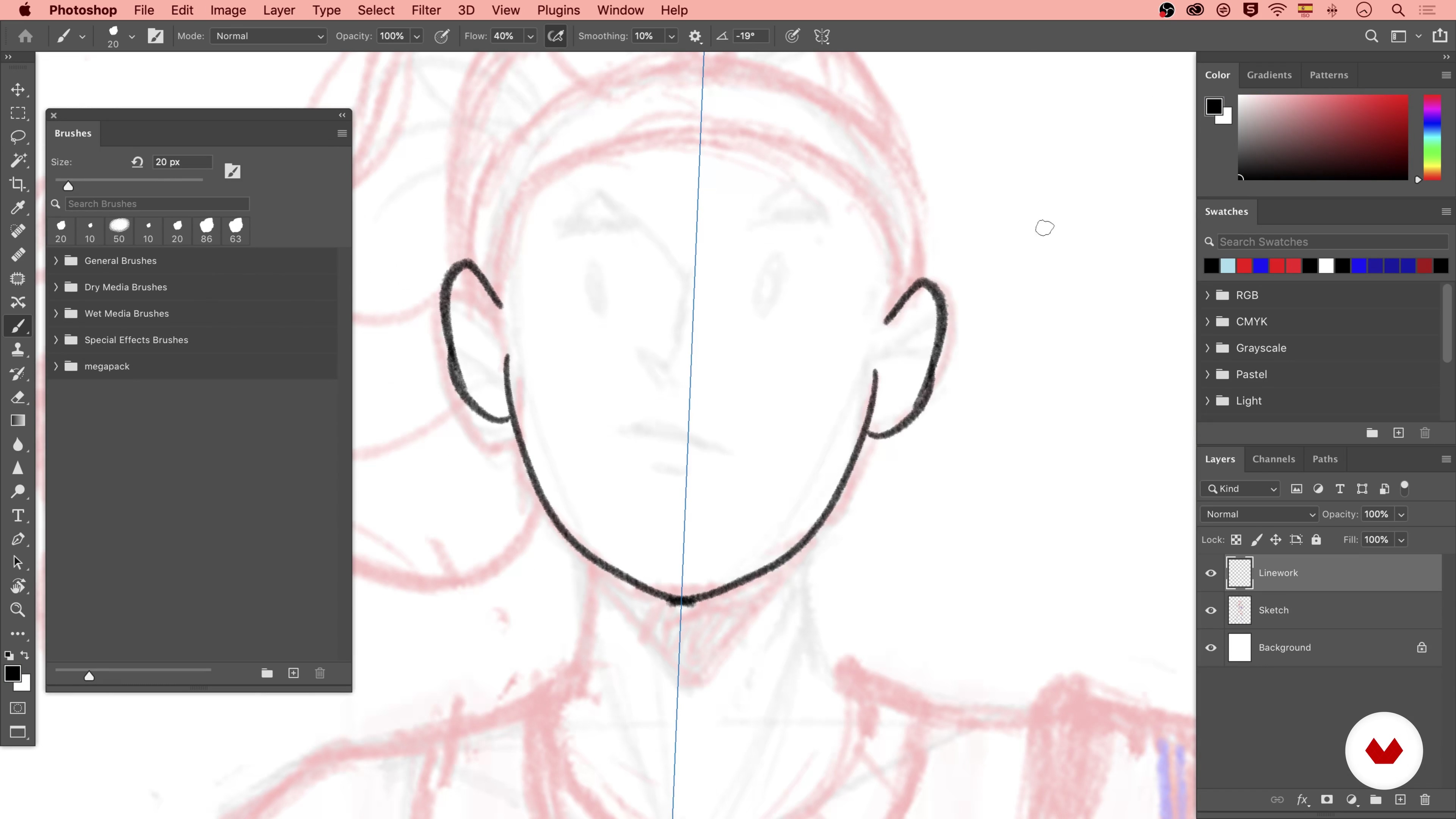The width and height of the screenshot is (1456, 819).
Task: Select the Dodge tool
Action: point(18,492)
